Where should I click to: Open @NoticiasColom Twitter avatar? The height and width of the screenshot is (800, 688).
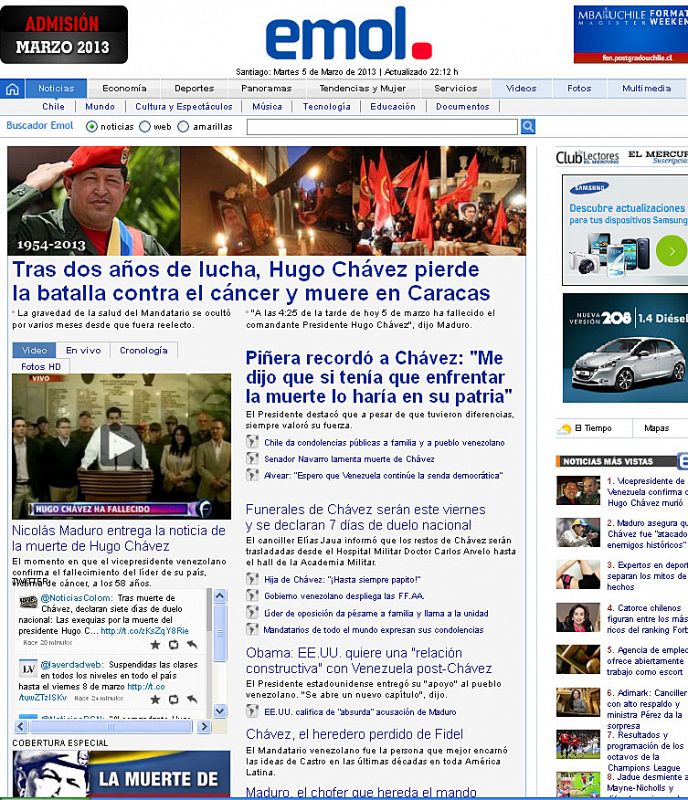[28, 602]
